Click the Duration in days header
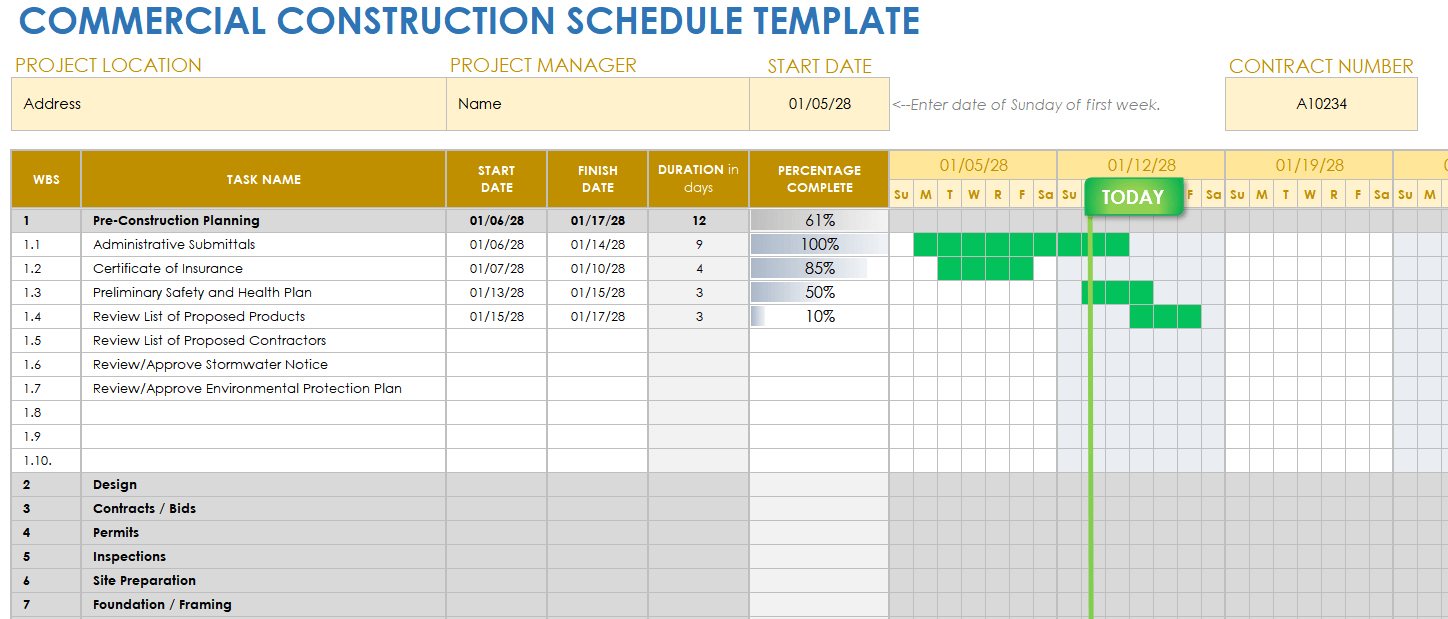 [x=698, y=180]
